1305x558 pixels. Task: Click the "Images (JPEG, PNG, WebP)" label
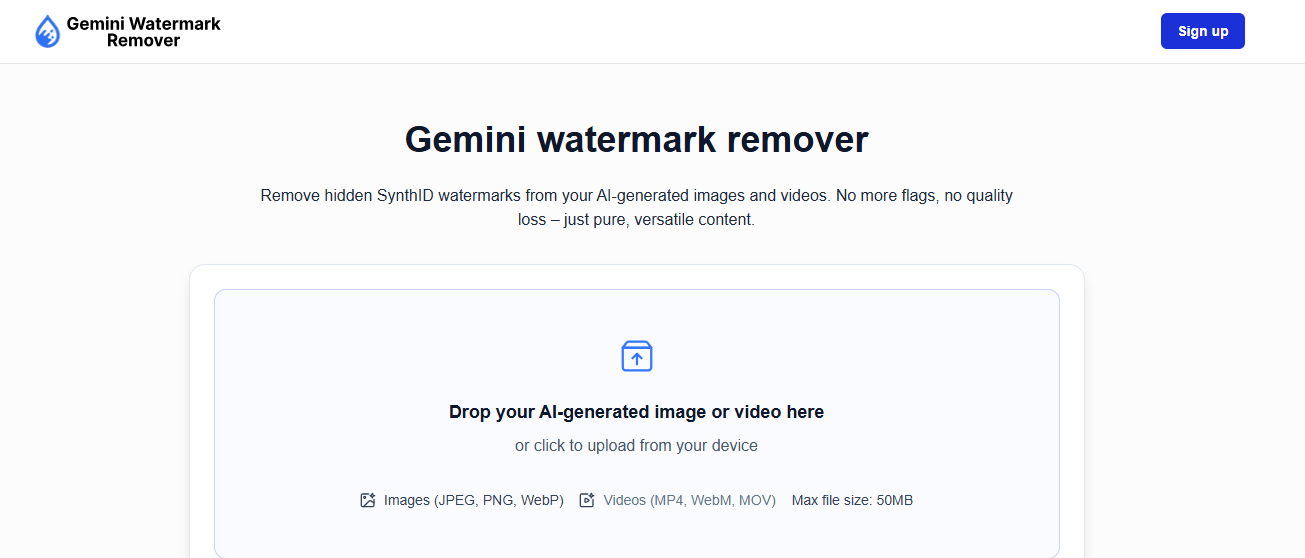(473, 500)
